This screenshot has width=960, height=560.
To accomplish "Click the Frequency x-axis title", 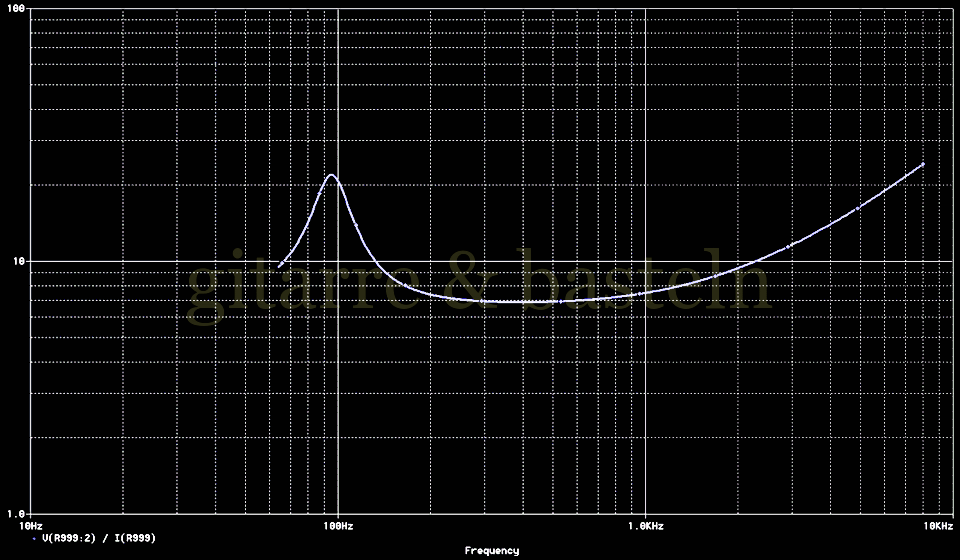I will coord(491,551).
